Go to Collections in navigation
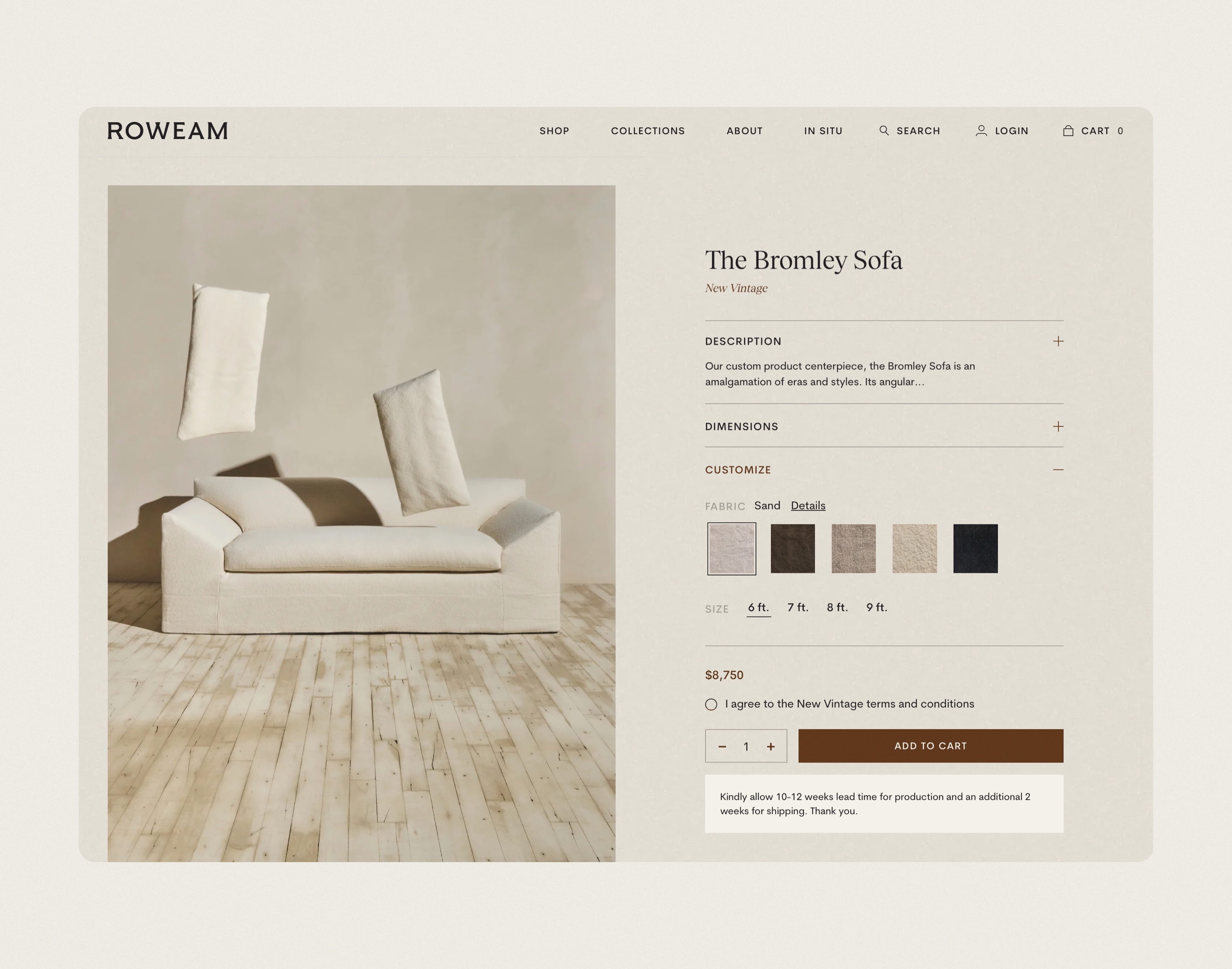 [x=648, y=131]
